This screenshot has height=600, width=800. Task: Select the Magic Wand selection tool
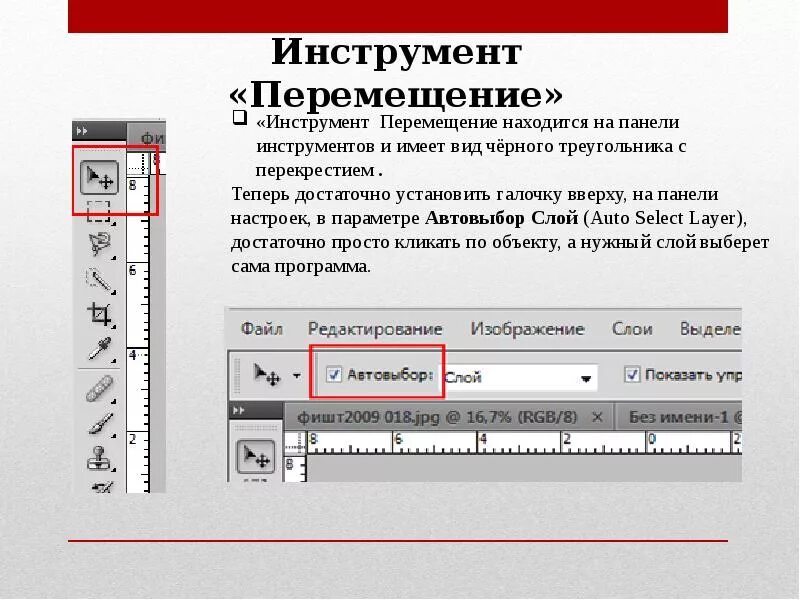point(99,280)
